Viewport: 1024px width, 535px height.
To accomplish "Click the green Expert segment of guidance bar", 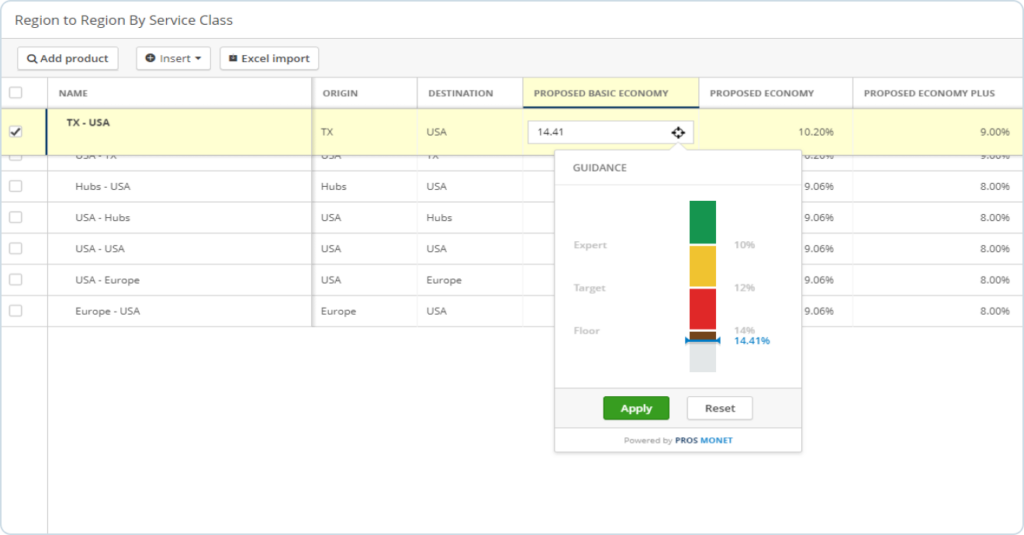I will [x=702, y=222].
